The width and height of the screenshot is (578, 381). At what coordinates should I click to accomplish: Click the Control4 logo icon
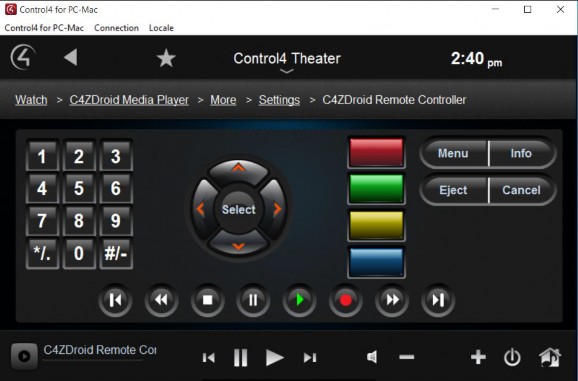point(23,57)
